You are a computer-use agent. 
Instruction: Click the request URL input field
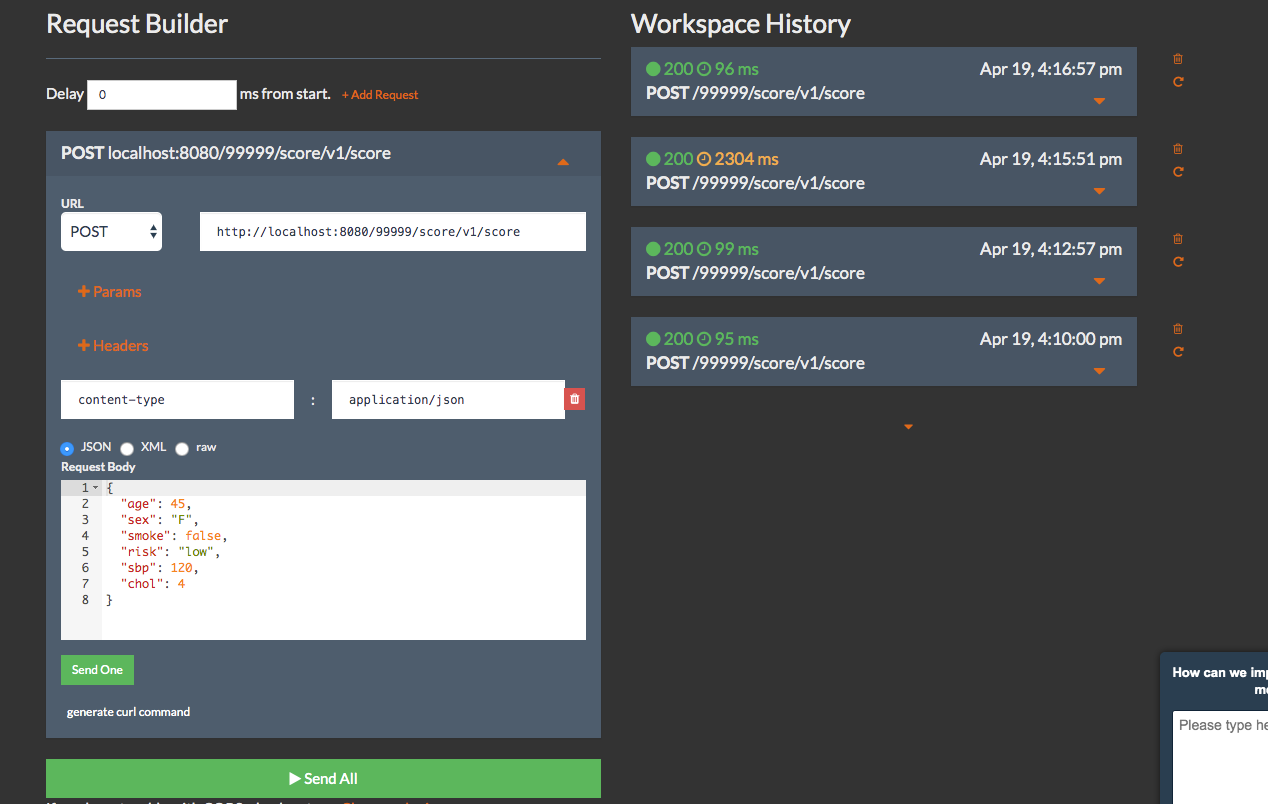pos(393,231)
